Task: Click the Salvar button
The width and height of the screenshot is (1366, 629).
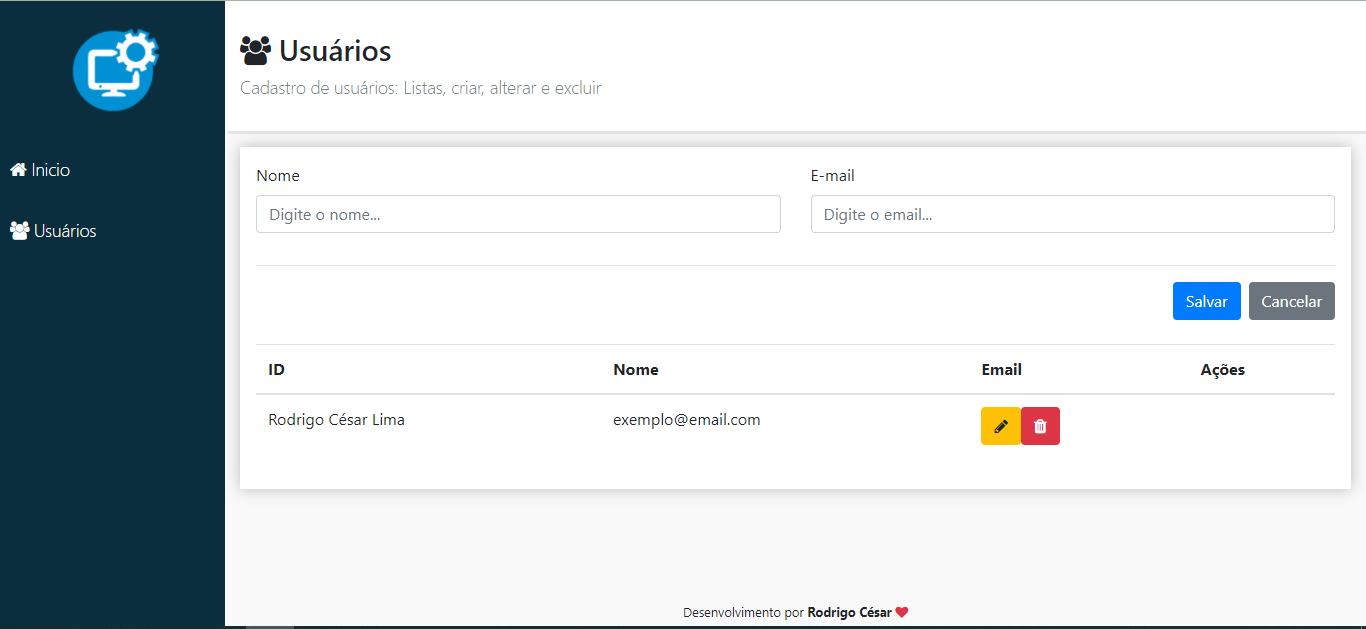Action: click(x=1206, y=301)
